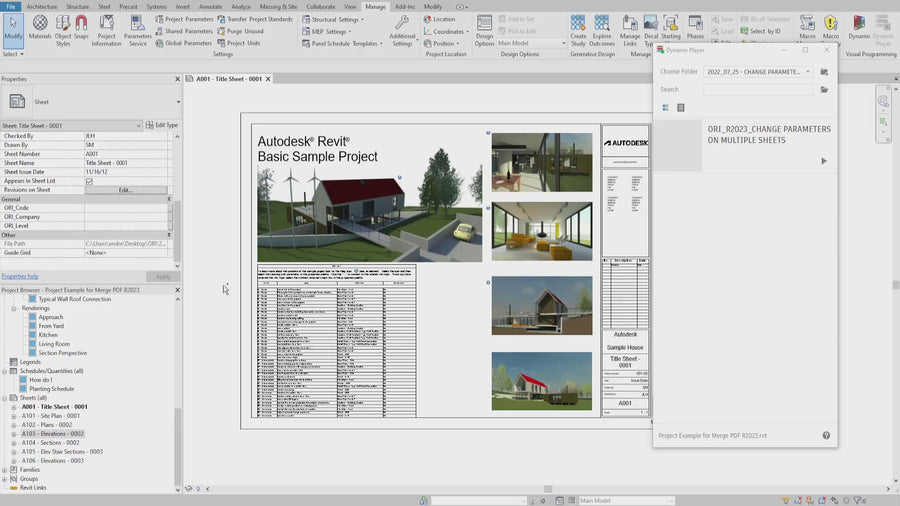Open Macro Security

pos(831,28)
